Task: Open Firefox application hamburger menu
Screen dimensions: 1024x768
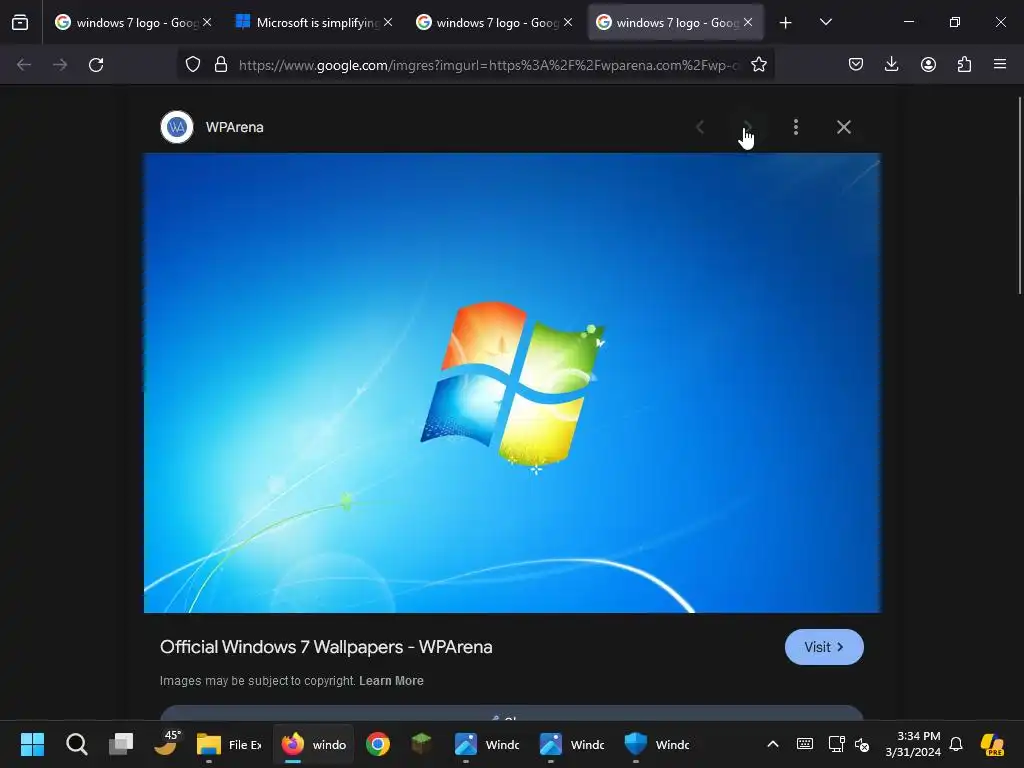Action: click(x=1000, y=64)
